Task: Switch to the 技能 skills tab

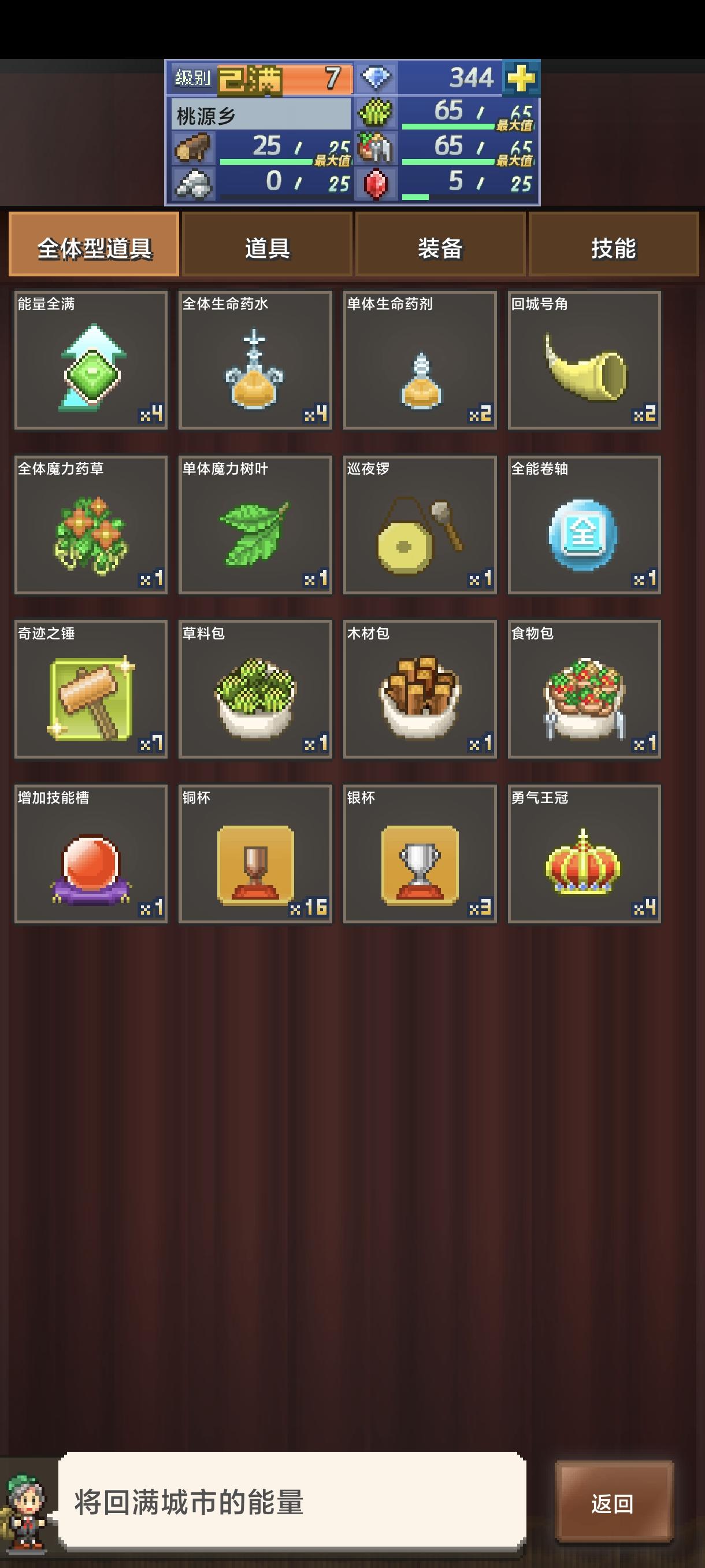Action: point(614,244)
